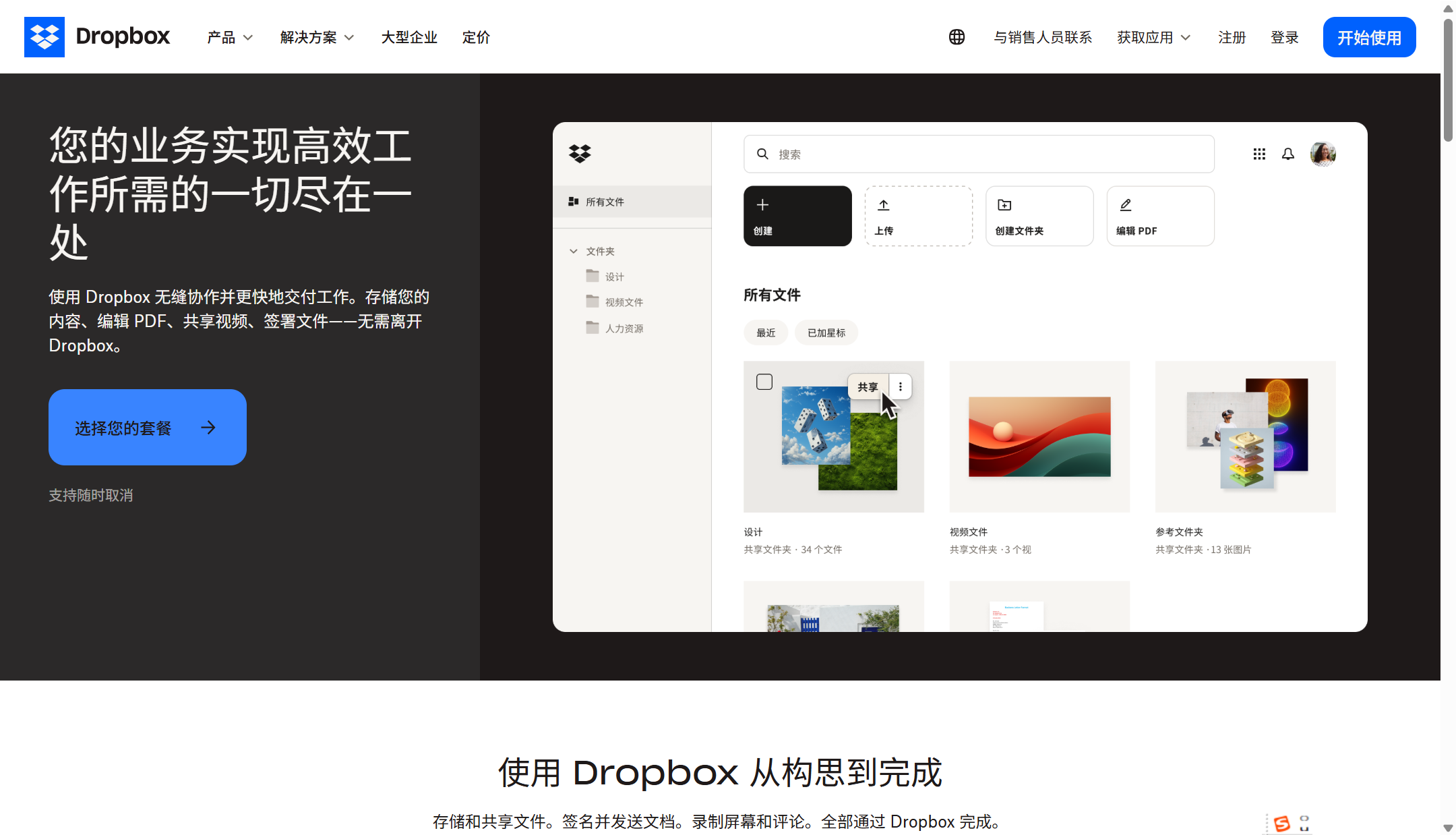Screen dimensions: 1456x835
Task: Click the 创建文件夹 new folder icon
Action: coord(1004,205)
